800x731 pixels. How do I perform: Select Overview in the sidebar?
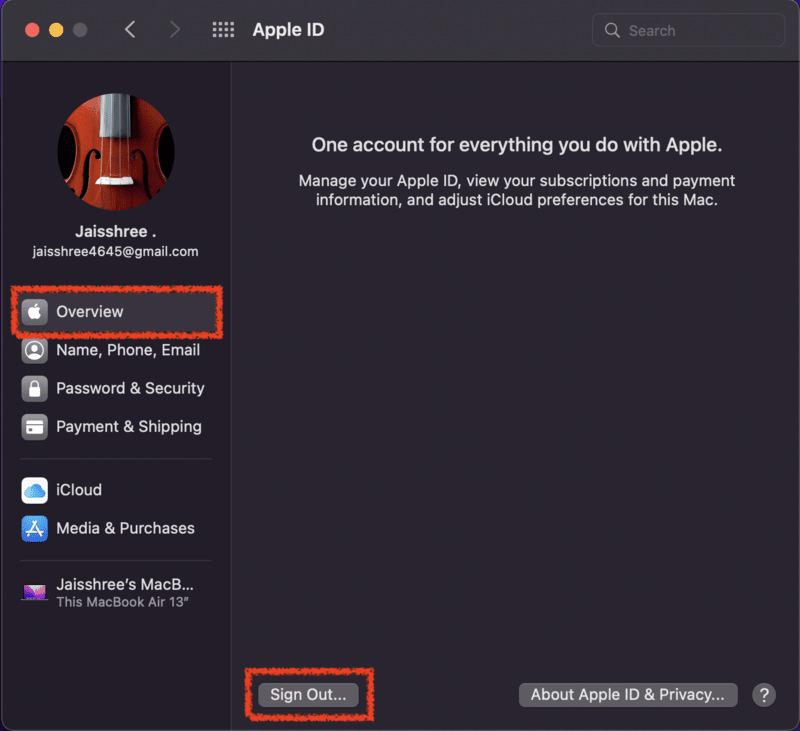(117, 312)
